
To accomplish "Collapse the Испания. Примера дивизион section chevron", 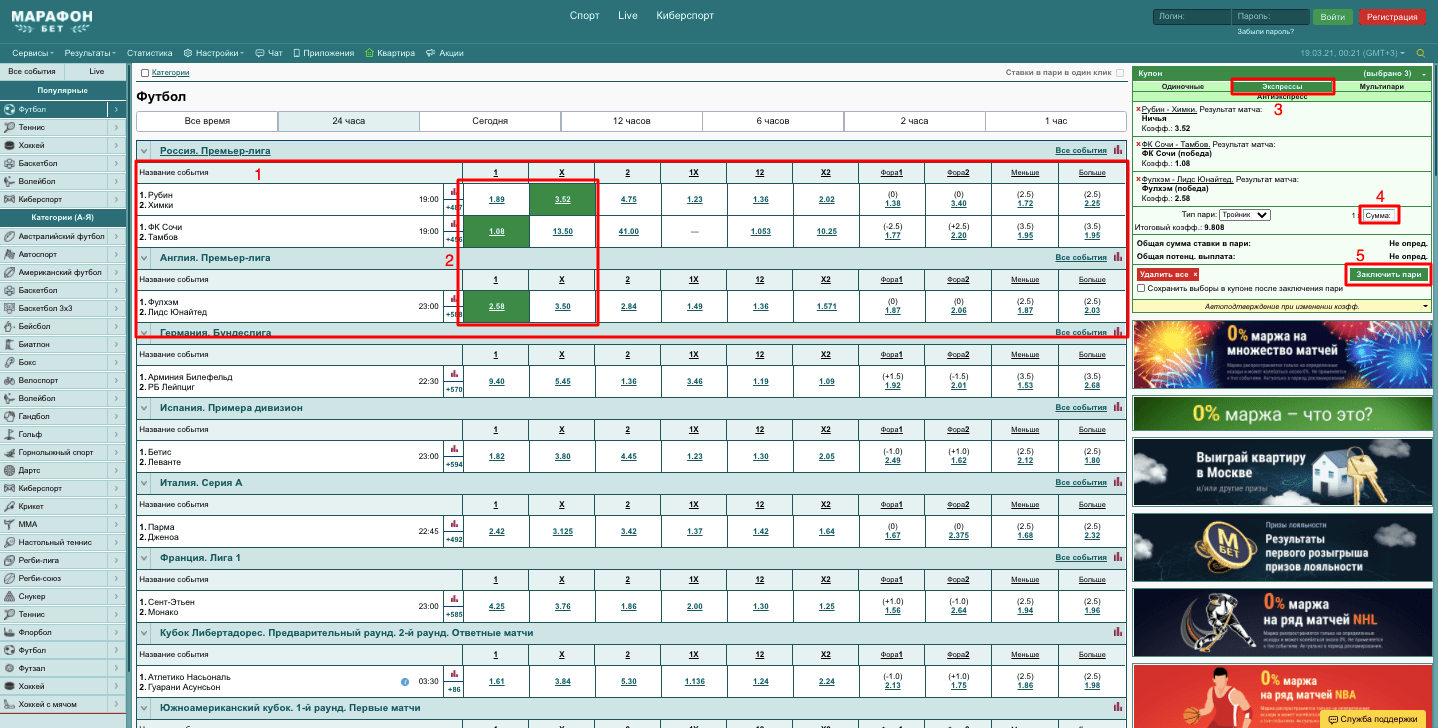I will (x=144, y=408).
